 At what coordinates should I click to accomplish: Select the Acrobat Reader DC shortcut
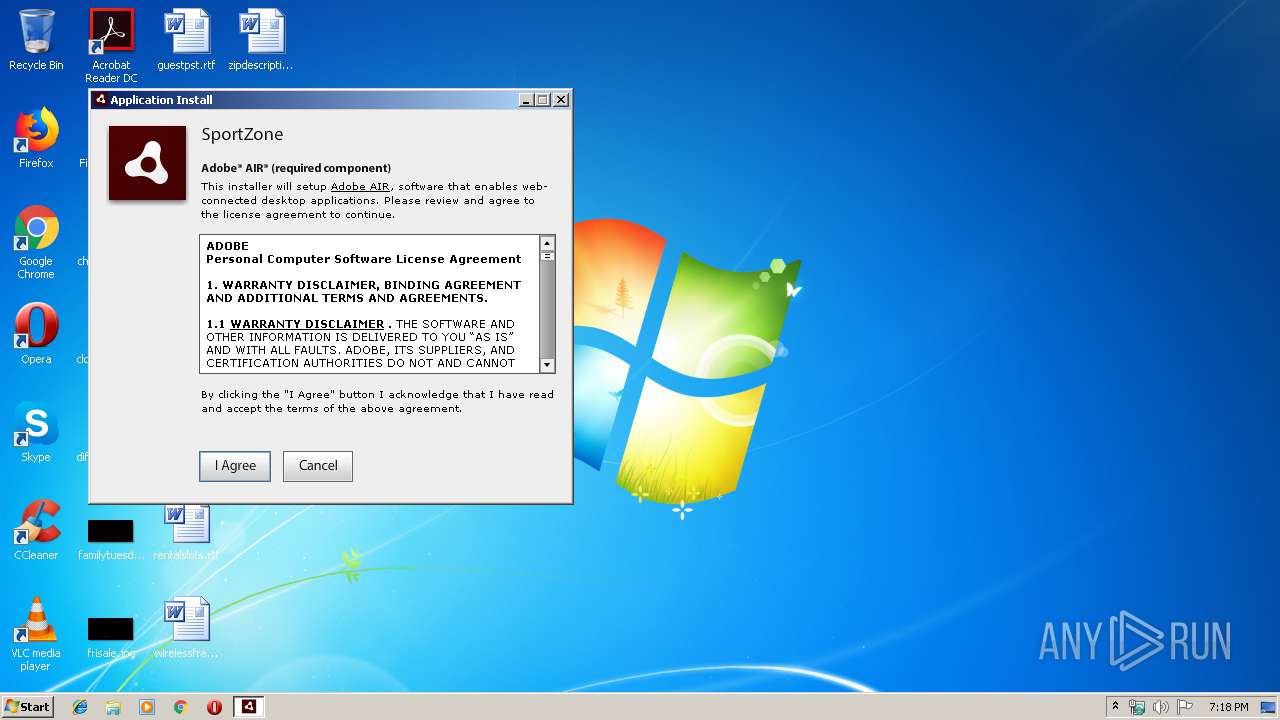[111, 46]
